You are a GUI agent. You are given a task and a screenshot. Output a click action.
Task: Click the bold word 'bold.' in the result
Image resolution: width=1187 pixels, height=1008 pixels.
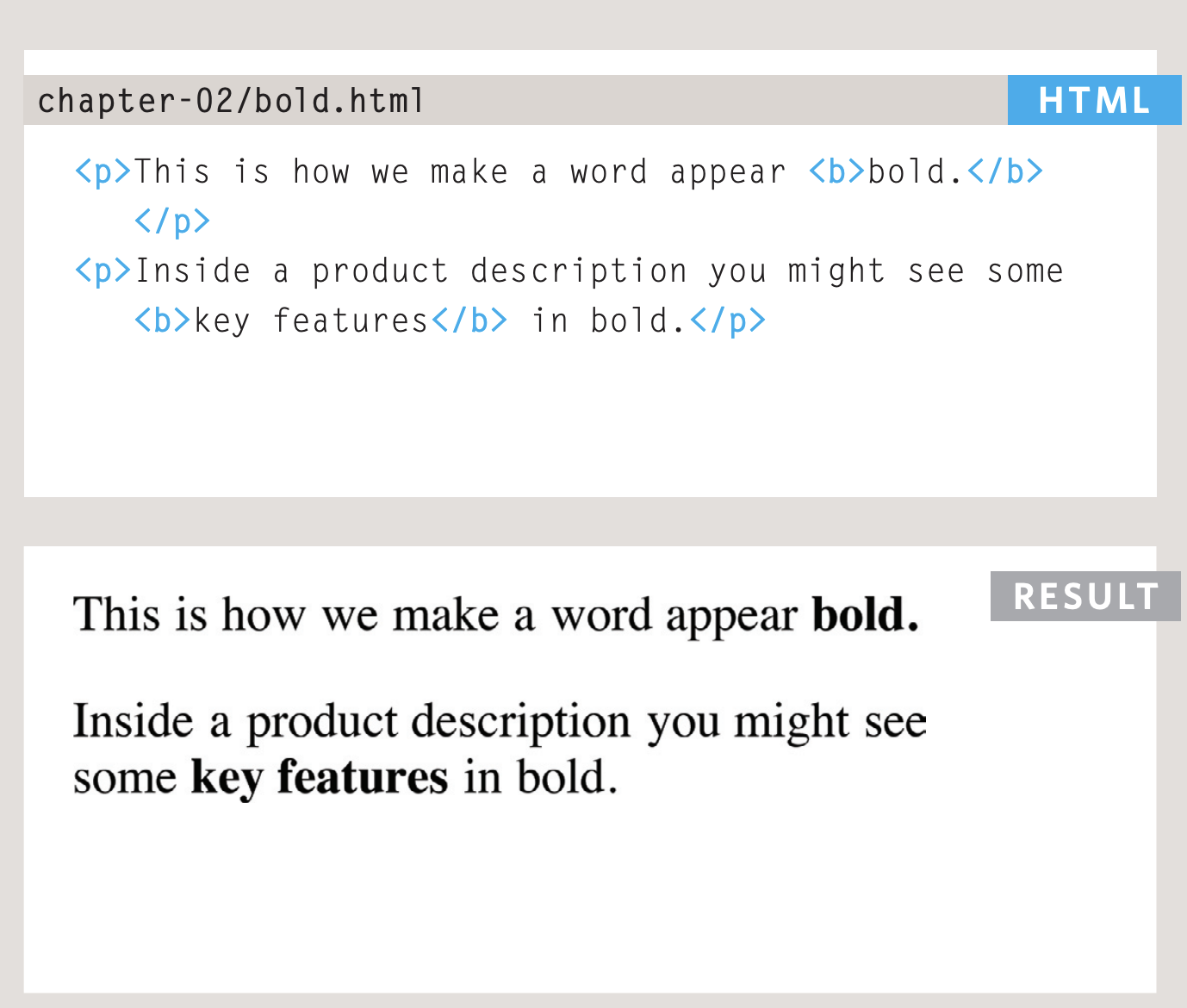865,615
